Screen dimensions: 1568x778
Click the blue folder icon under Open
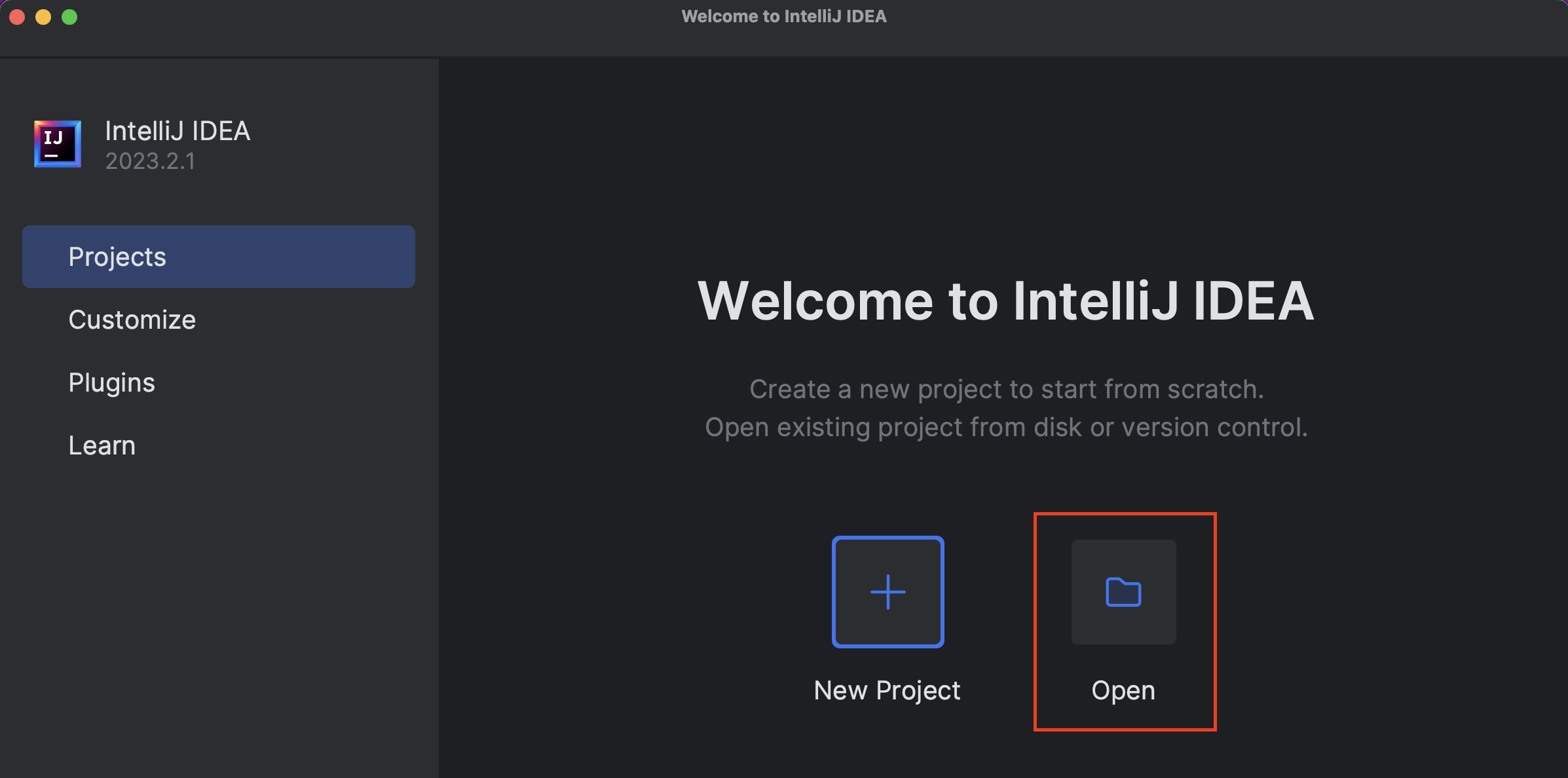pos(1123,591)
